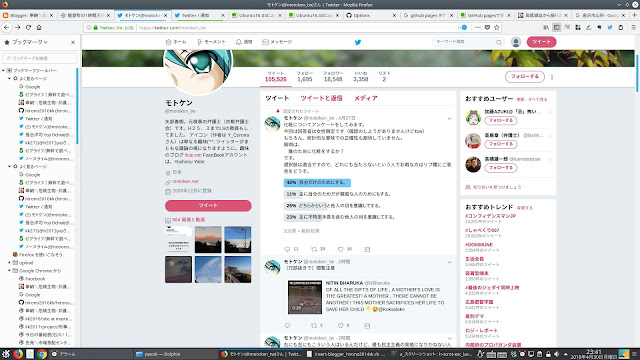The height and width of the screenshot is (360, 640).
Task: Like the NITIN DHARUKA quoted tweet
Action: pos(340,326)
